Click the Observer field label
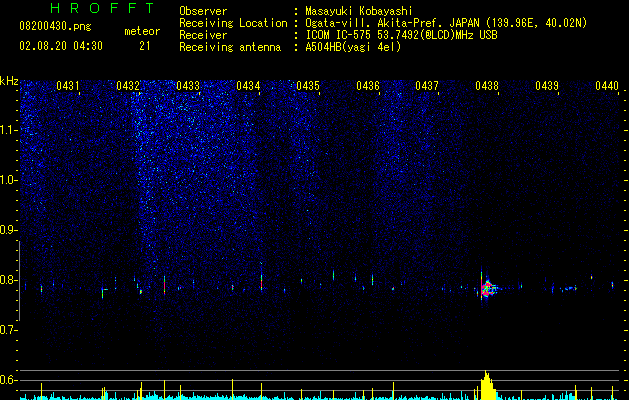Screen dimensions: 629x400 click(203, 11)
